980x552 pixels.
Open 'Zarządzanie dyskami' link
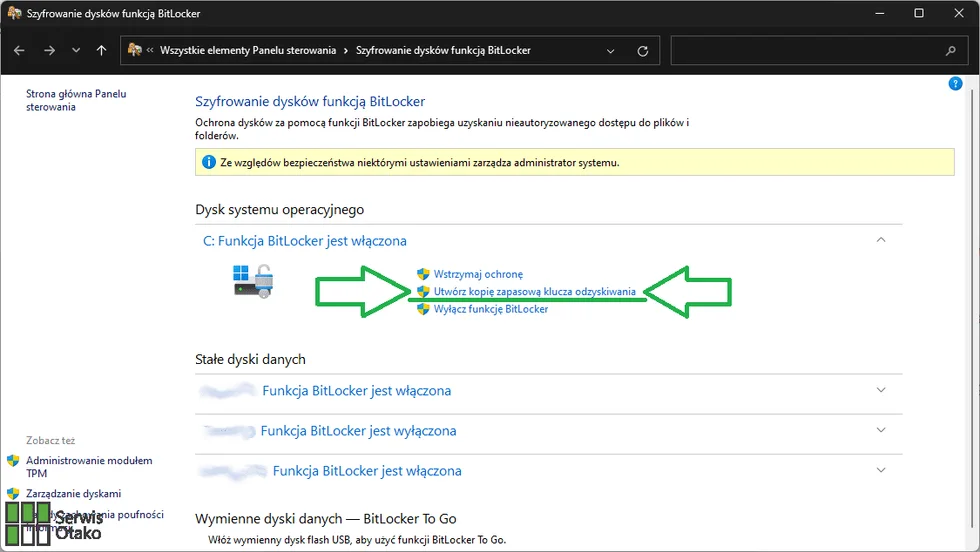click(x=73, y=494)
